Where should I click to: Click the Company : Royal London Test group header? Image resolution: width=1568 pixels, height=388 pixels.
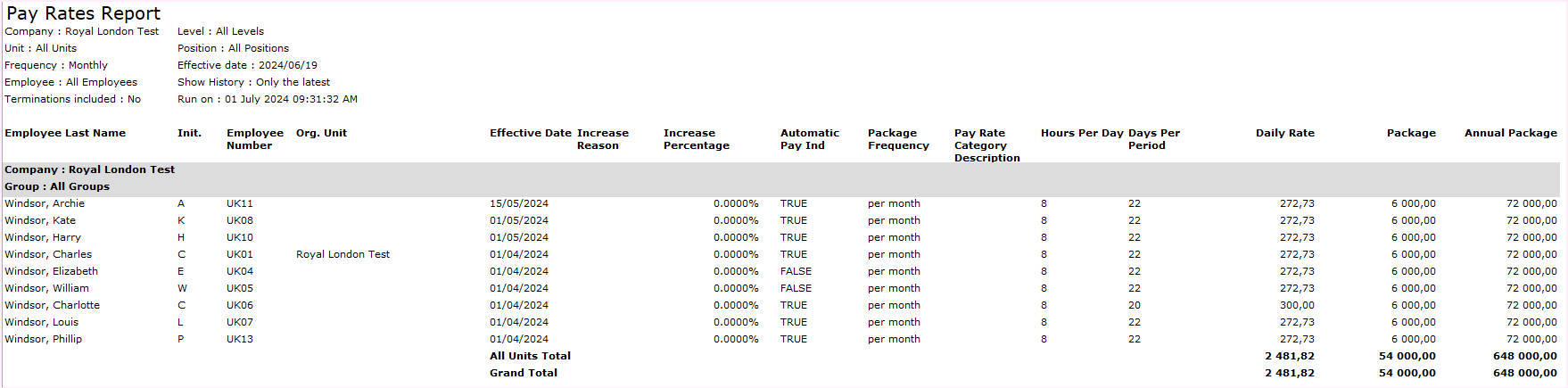[x=89, y=169]
